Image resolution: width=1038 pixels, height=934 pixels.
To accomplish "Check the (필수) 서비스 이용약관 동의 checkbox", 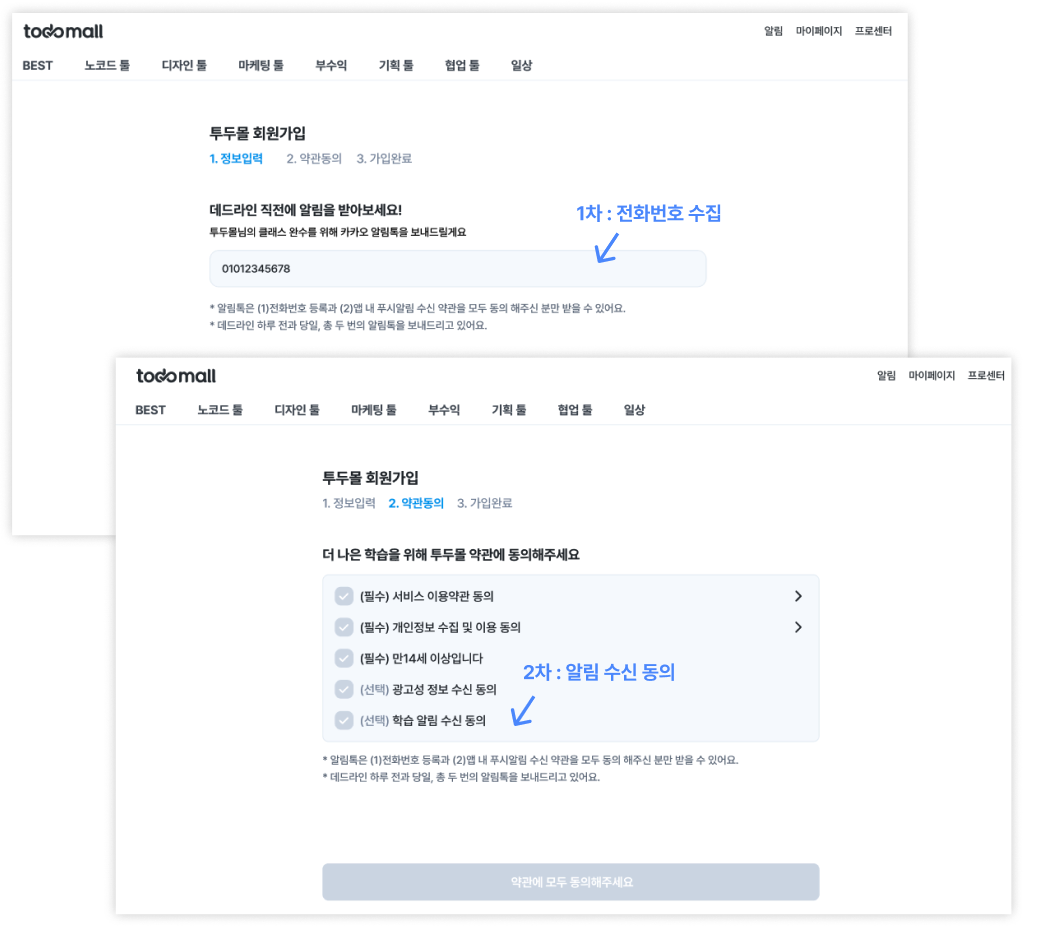I will point(345,597).
